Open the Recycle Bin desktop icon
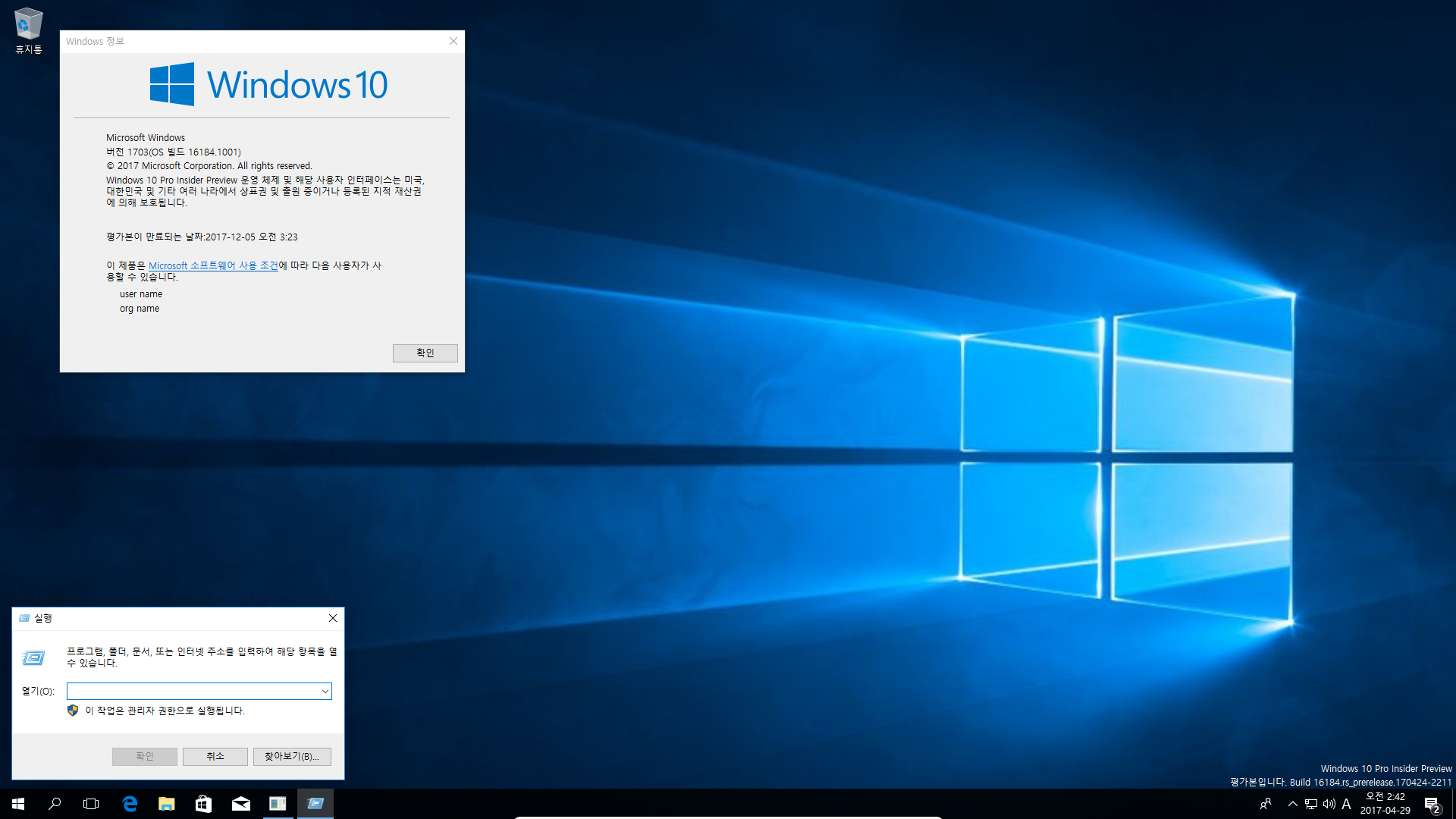Viewport: 1456px width, 819px height. click(29, 31)
